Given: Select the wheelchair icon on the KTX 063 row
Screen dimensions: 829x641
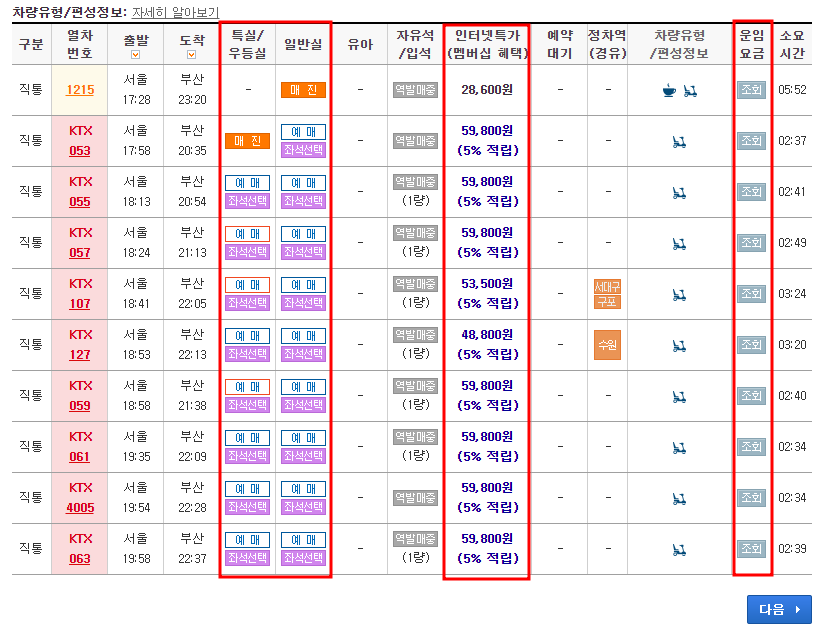Looking at the screenshot, I should [x=680, y=548].
